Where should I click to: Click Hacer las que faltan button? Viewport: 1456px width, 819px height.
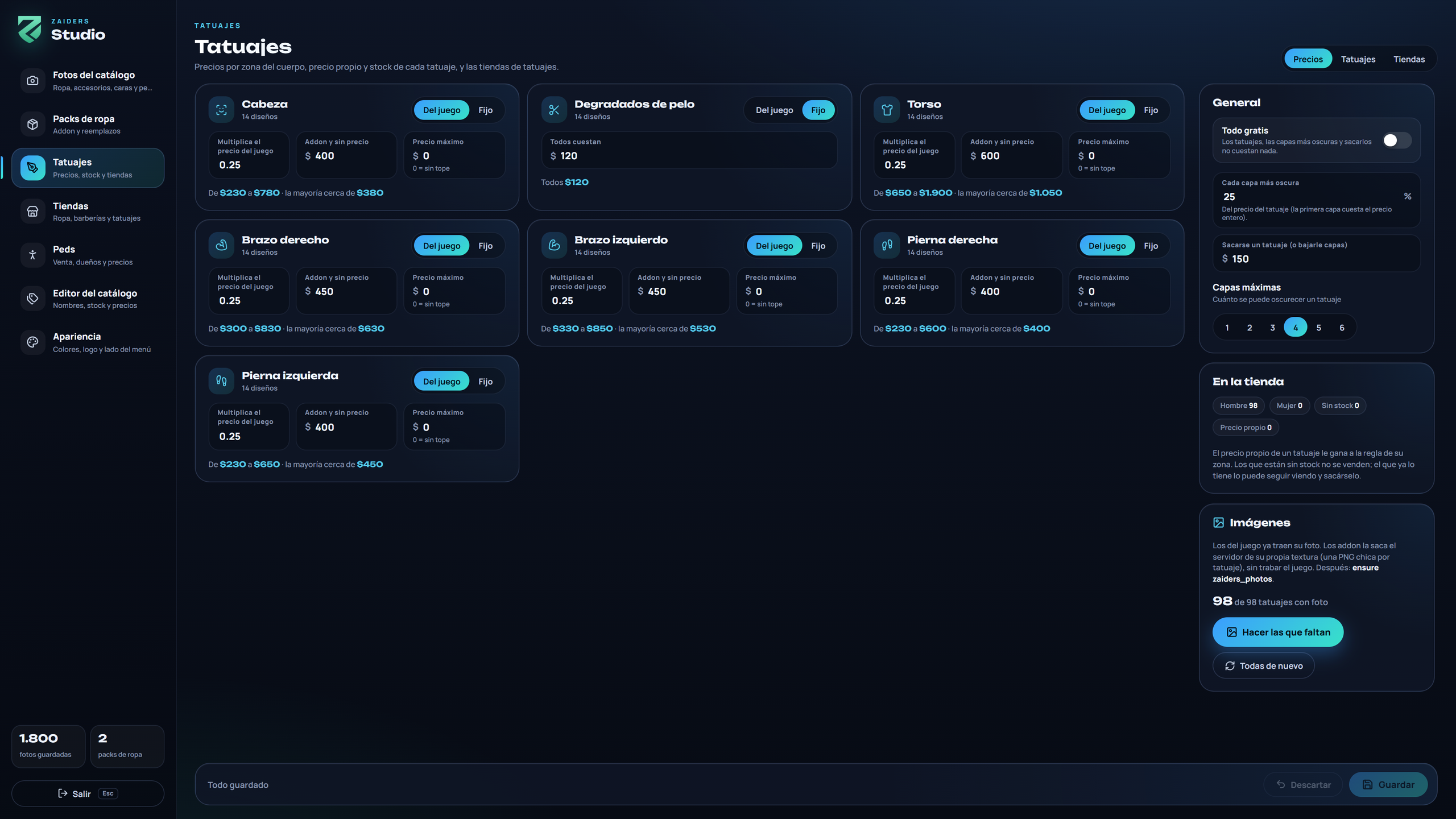point(1277,632)
